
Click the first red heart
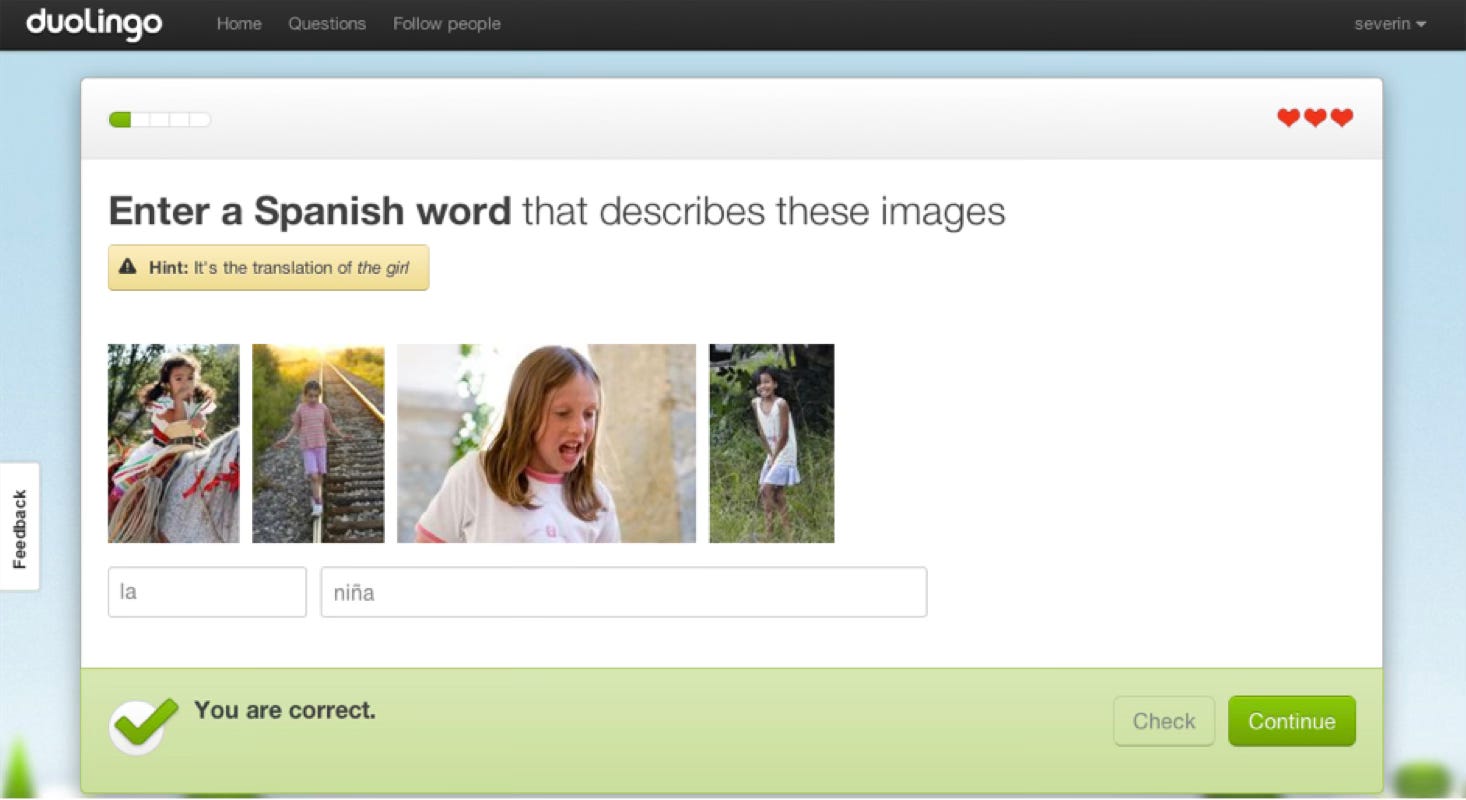click(1288, 118)
